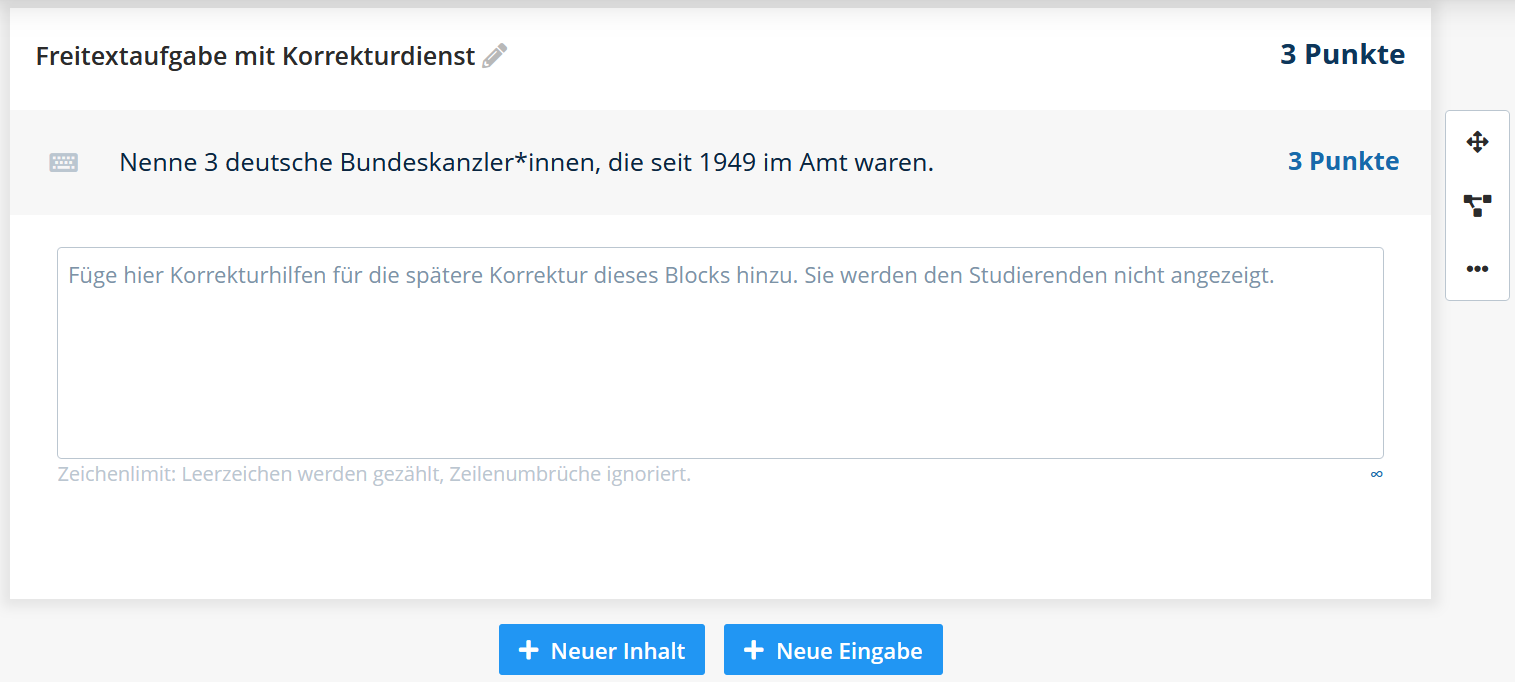This screenshot has width=1515, height=682.
Task: Add a new content block with Neuer Inhalt
Action: coord(602,650)
